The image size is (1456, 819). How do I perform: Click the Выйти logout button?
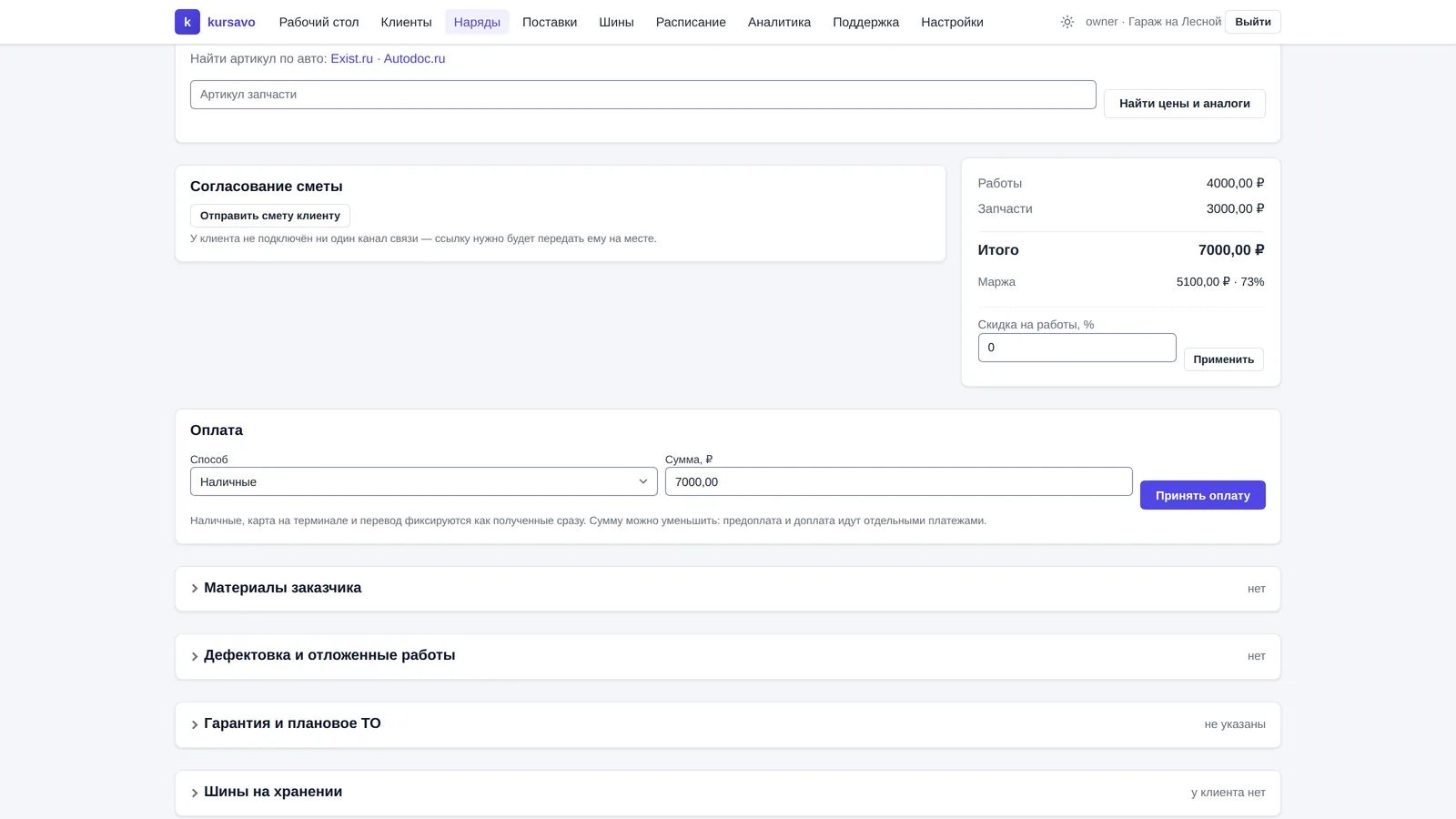(x=1252, y=22)
